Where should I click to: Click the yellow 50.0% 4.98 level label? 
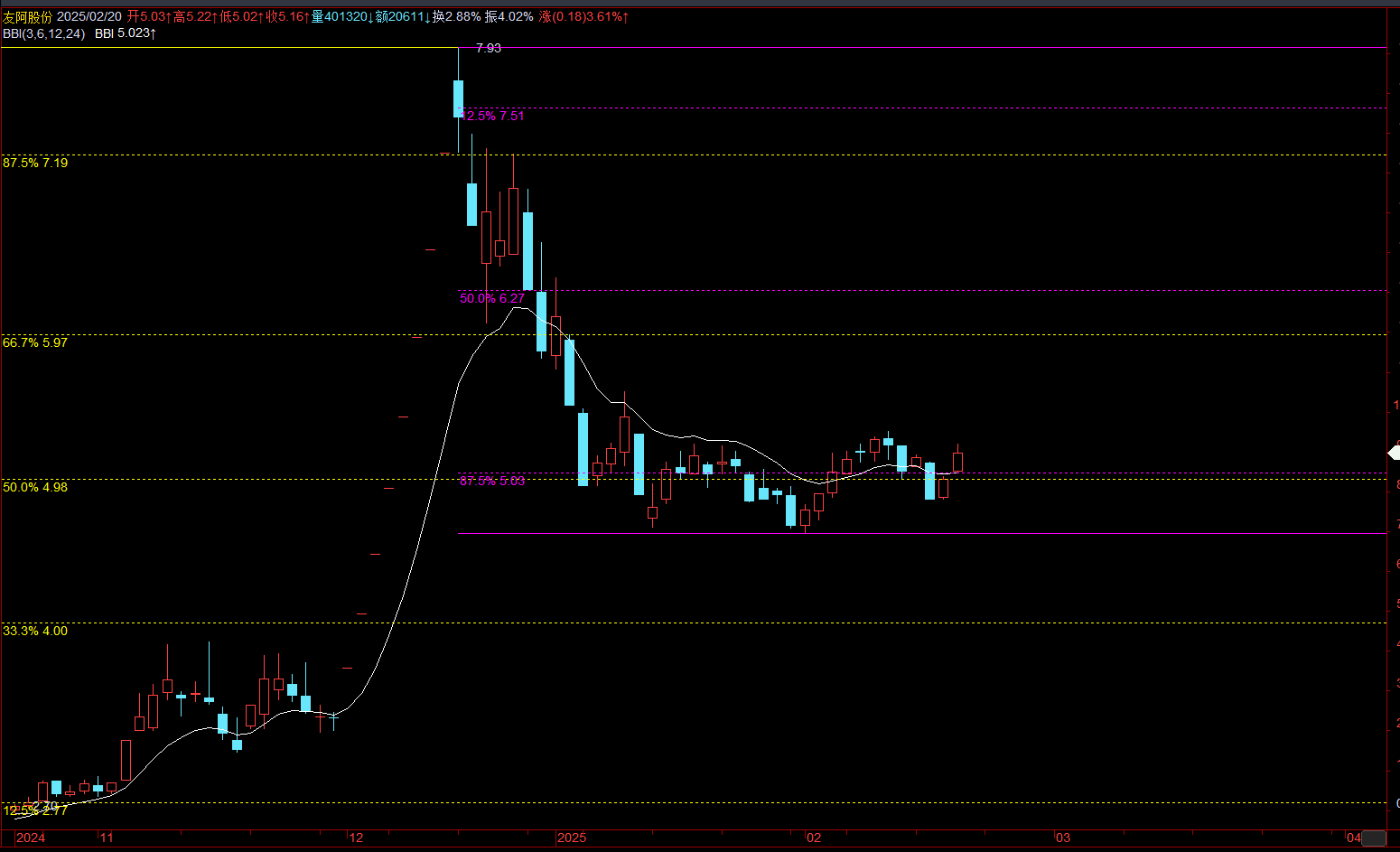click(35, 487)
